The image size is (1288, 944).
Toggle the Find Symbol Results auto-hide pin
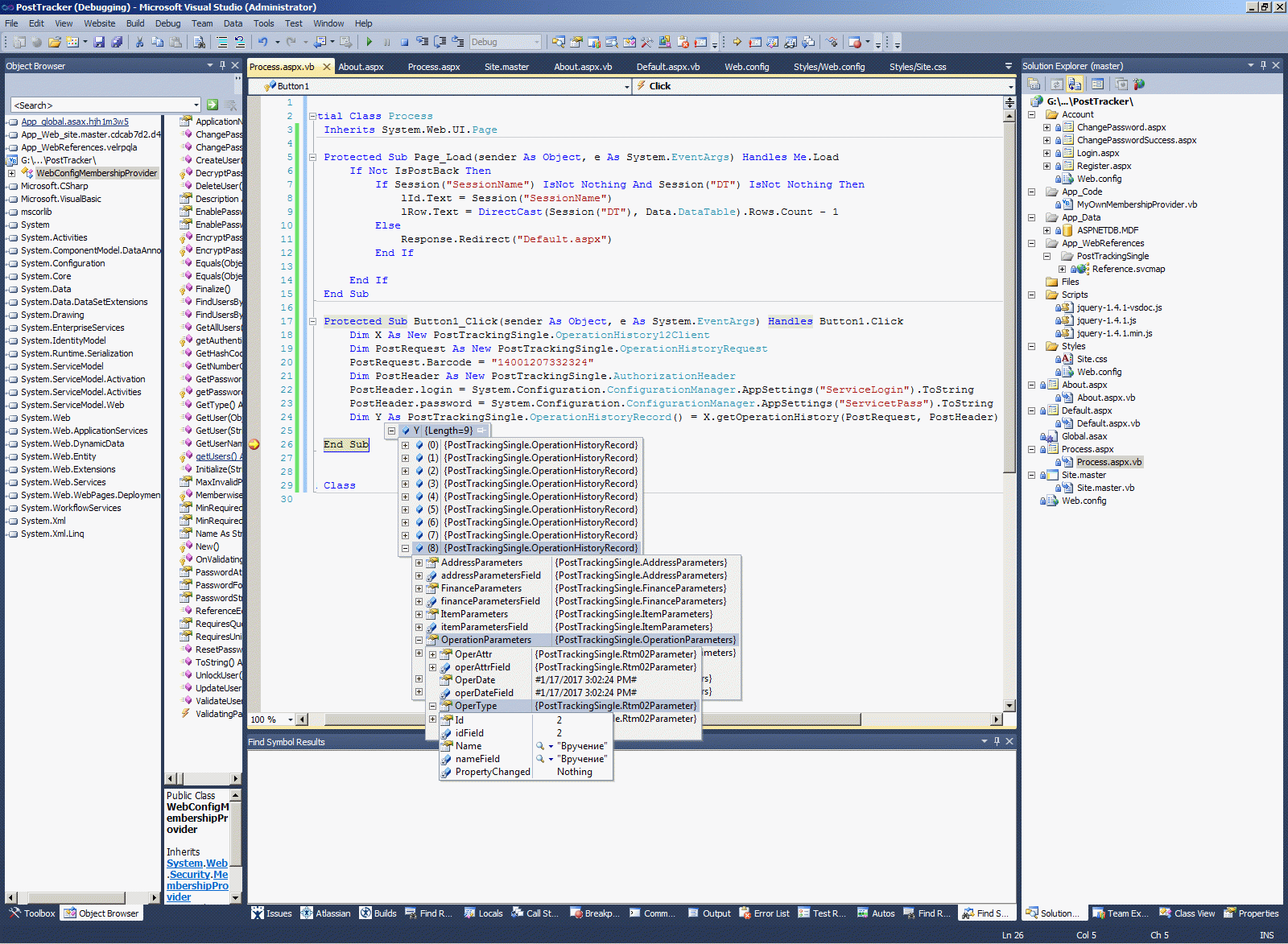pyautogui.click(x=997, y=741)
